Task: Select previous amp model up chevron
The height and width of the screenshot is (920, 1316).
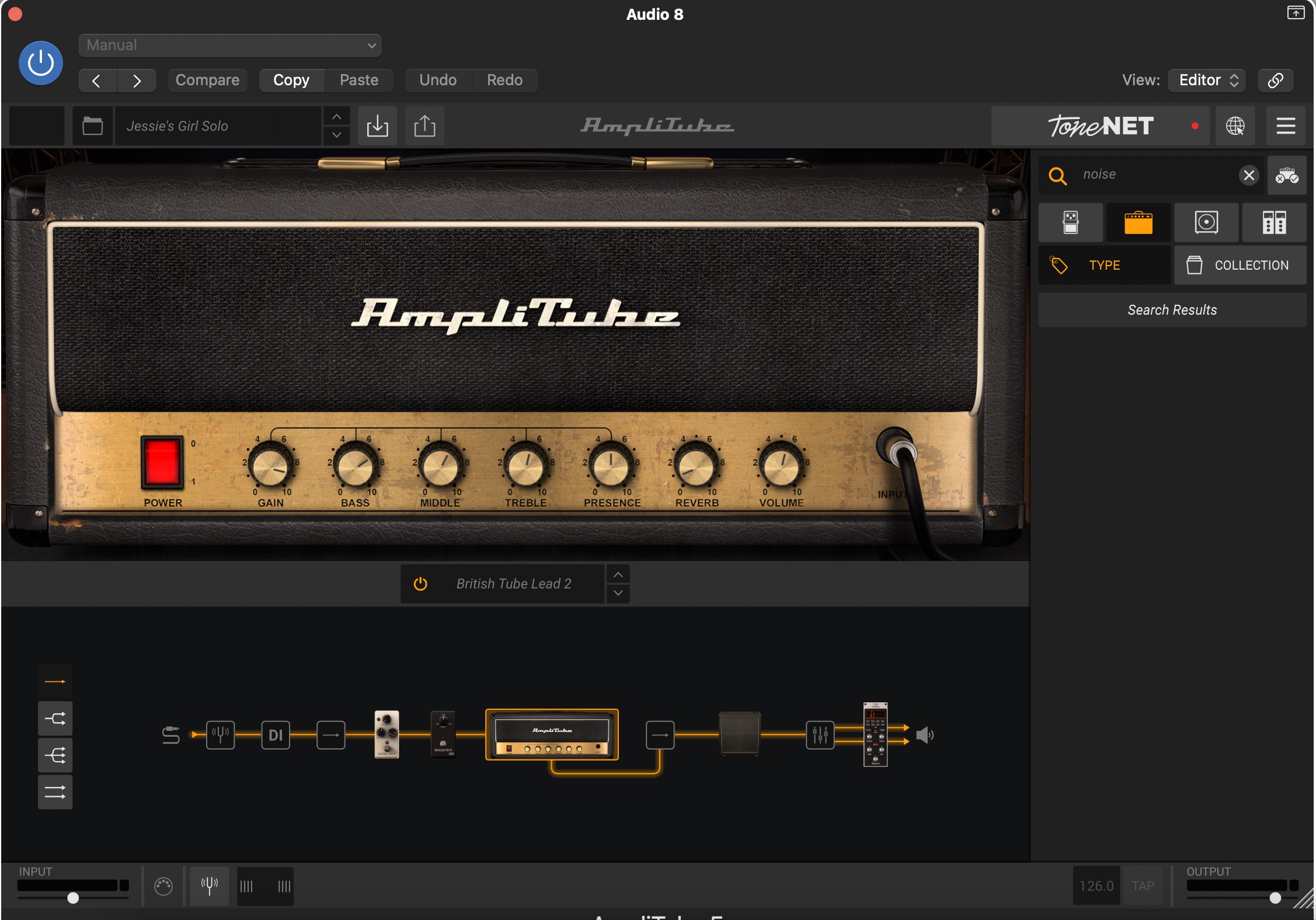Action: click(x=618, y=574)
